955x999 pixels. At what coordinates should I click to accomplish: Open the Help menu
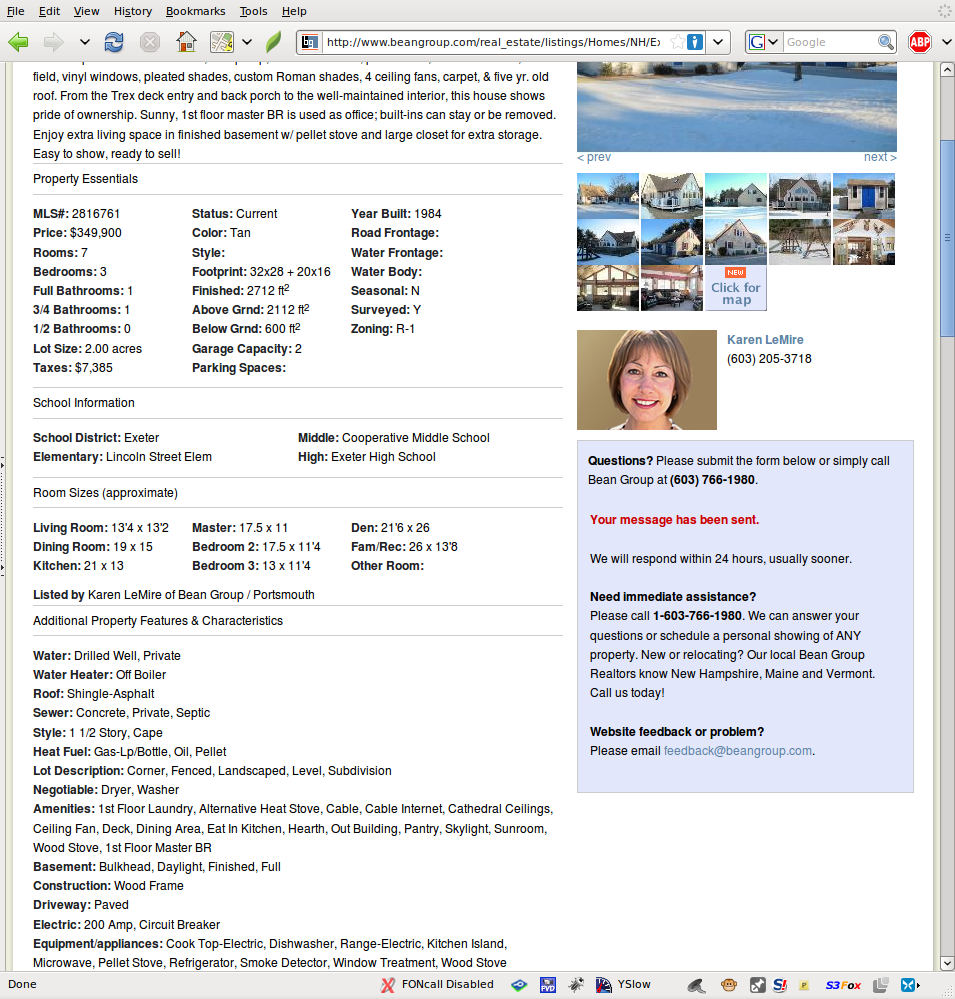tap(294, 11)
